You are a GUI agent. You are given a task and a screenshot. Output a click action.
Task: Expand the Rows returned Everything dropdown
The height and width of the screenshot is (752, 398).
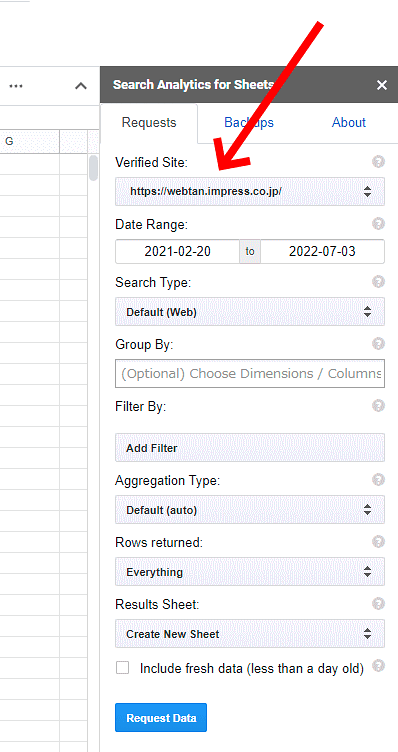point(250,572)
